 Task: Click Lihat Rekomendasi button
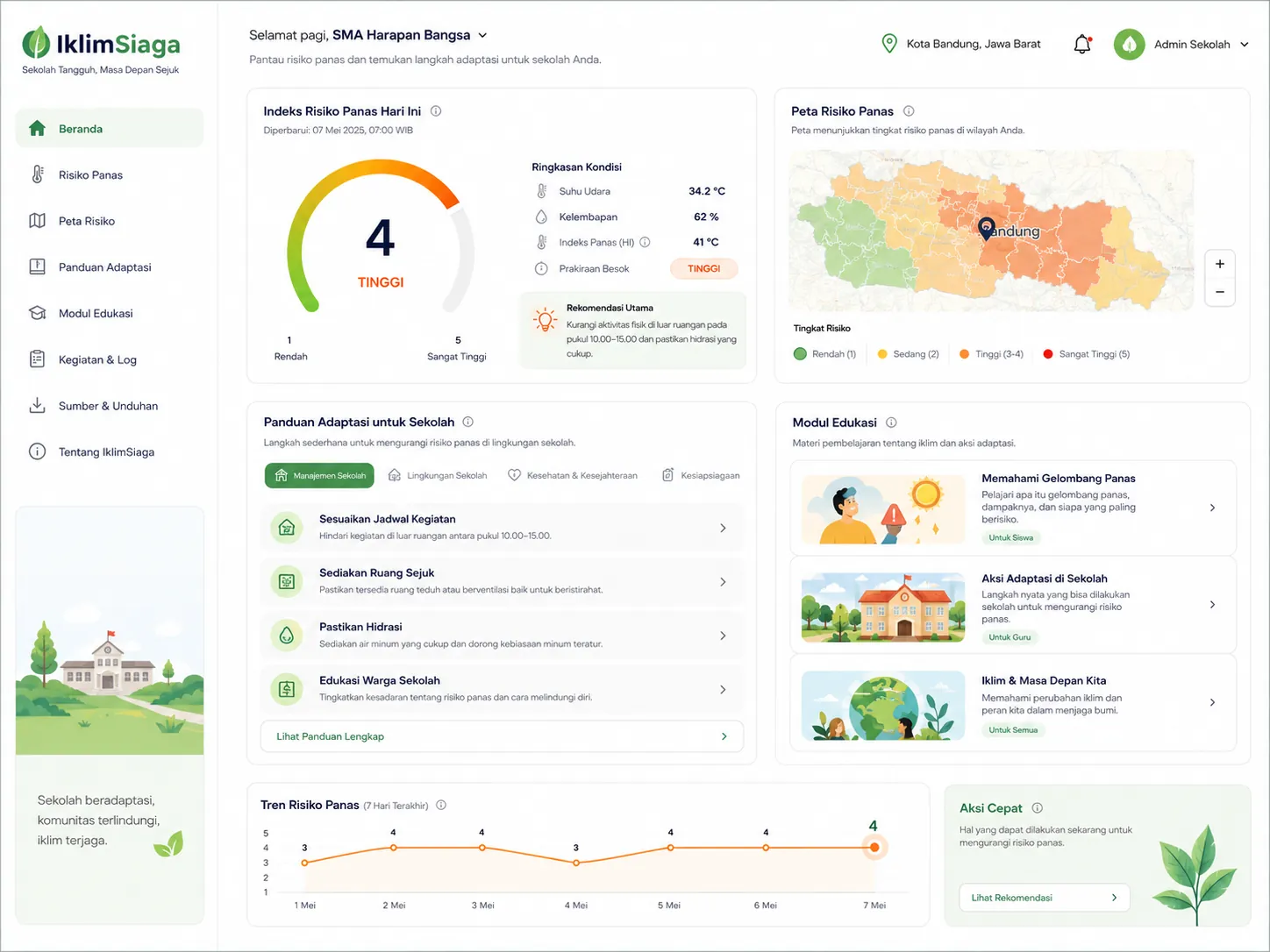tap(1044, 898)
